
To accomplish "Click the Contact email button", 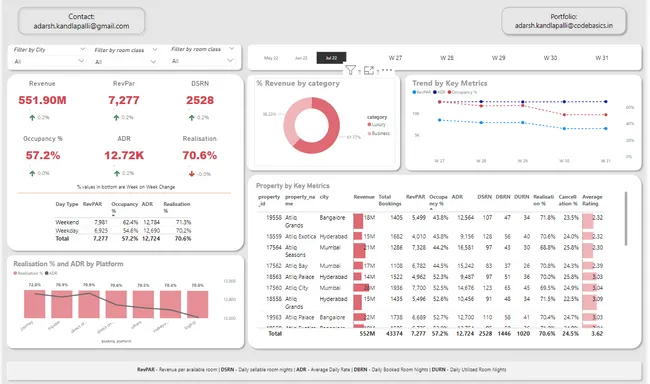I will click(x=81, y=21).
